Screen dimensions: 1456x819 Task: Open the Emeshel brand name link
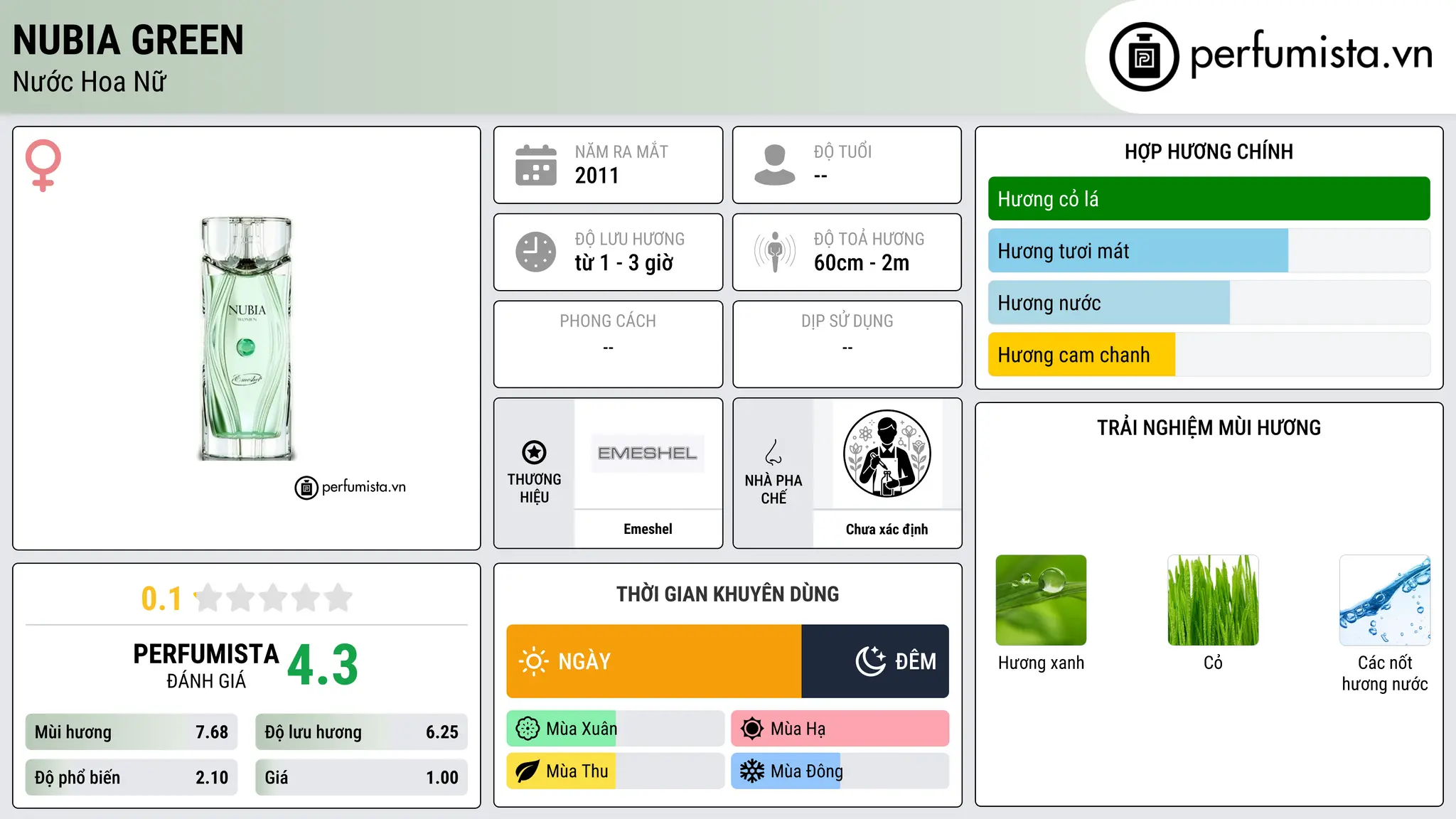(x=648, y=529)
